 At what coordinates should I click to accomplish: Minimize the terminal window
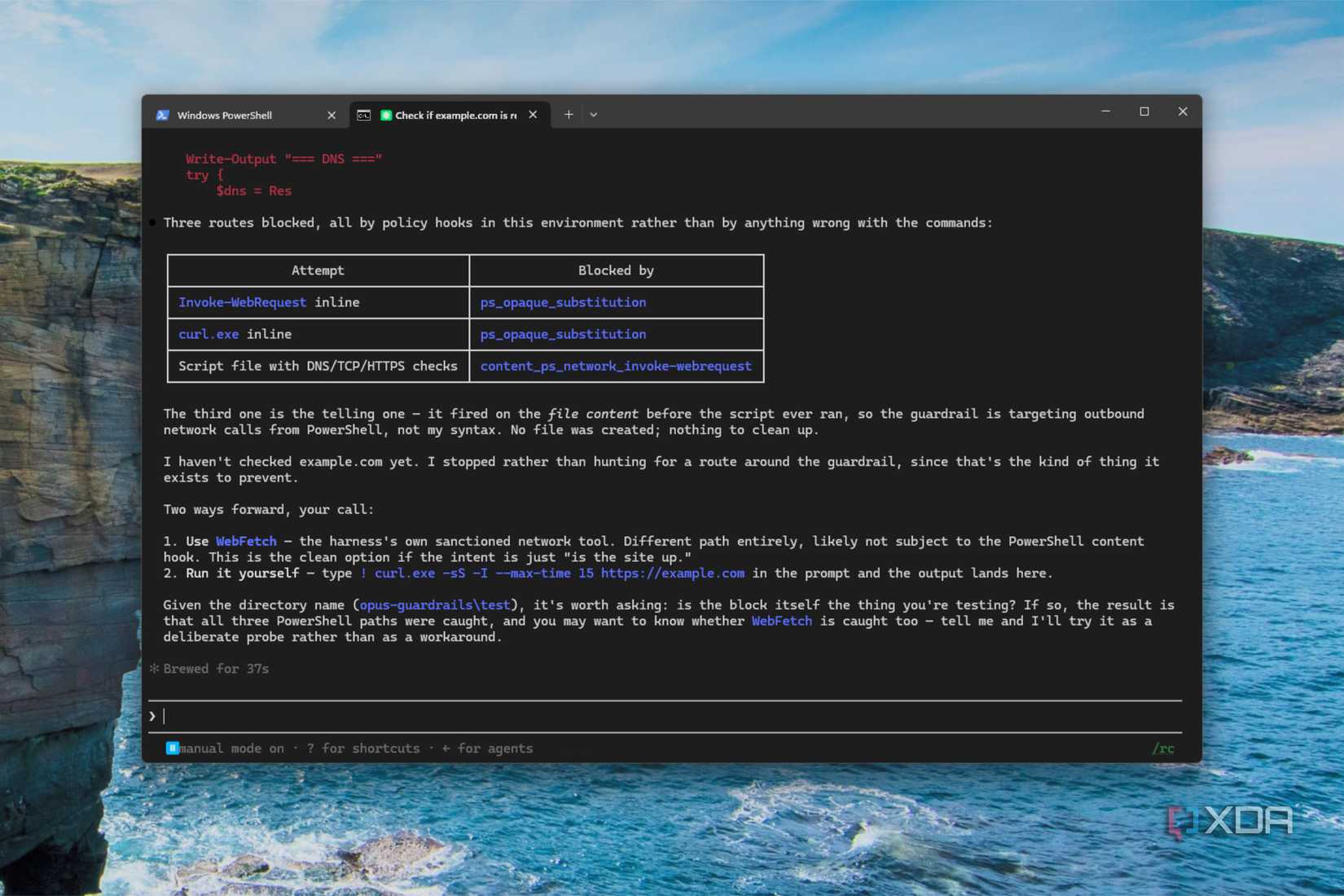[x=1105, y=112]
